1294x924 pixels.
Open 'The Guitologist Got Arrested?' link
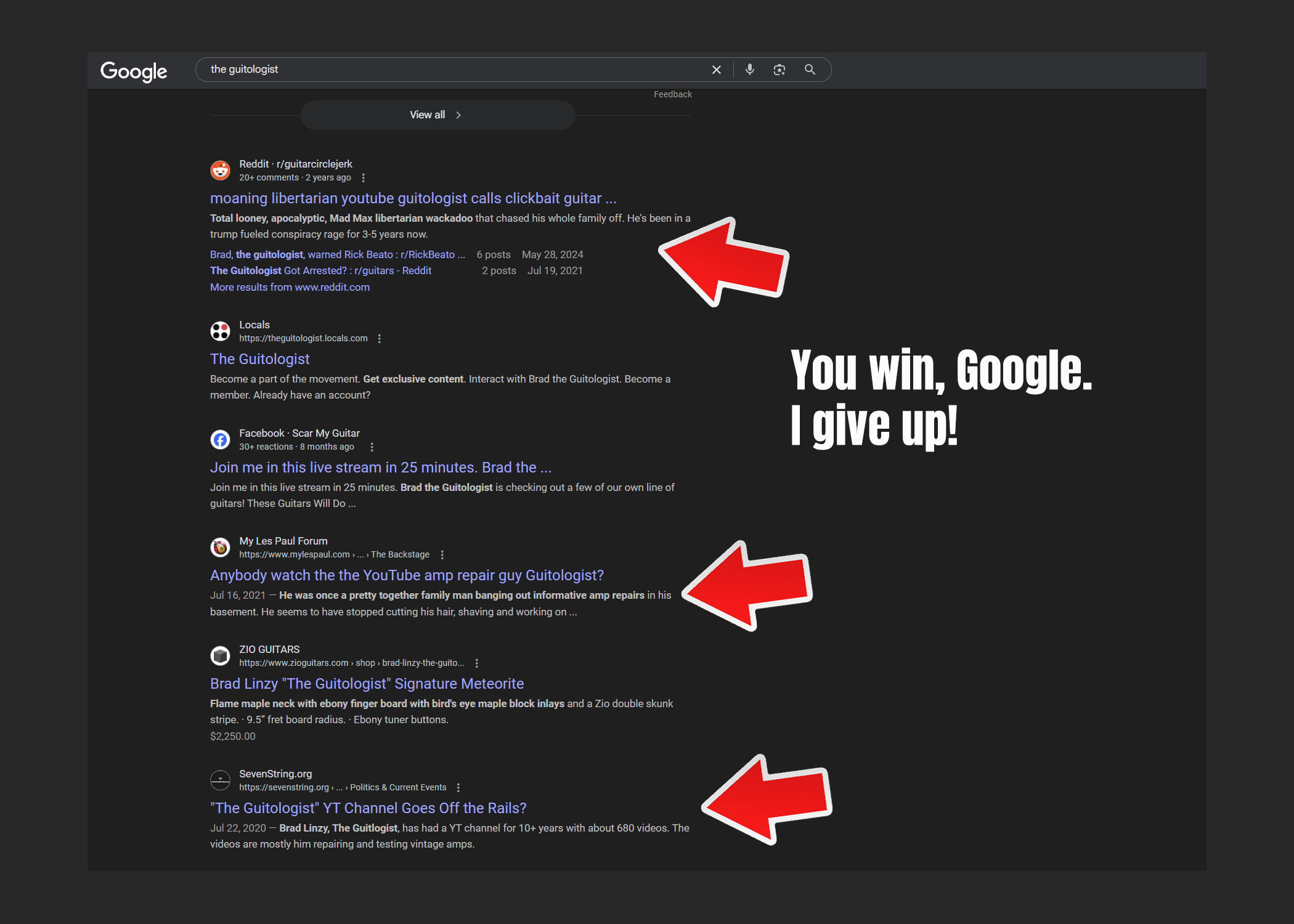[x=320, y=270]
